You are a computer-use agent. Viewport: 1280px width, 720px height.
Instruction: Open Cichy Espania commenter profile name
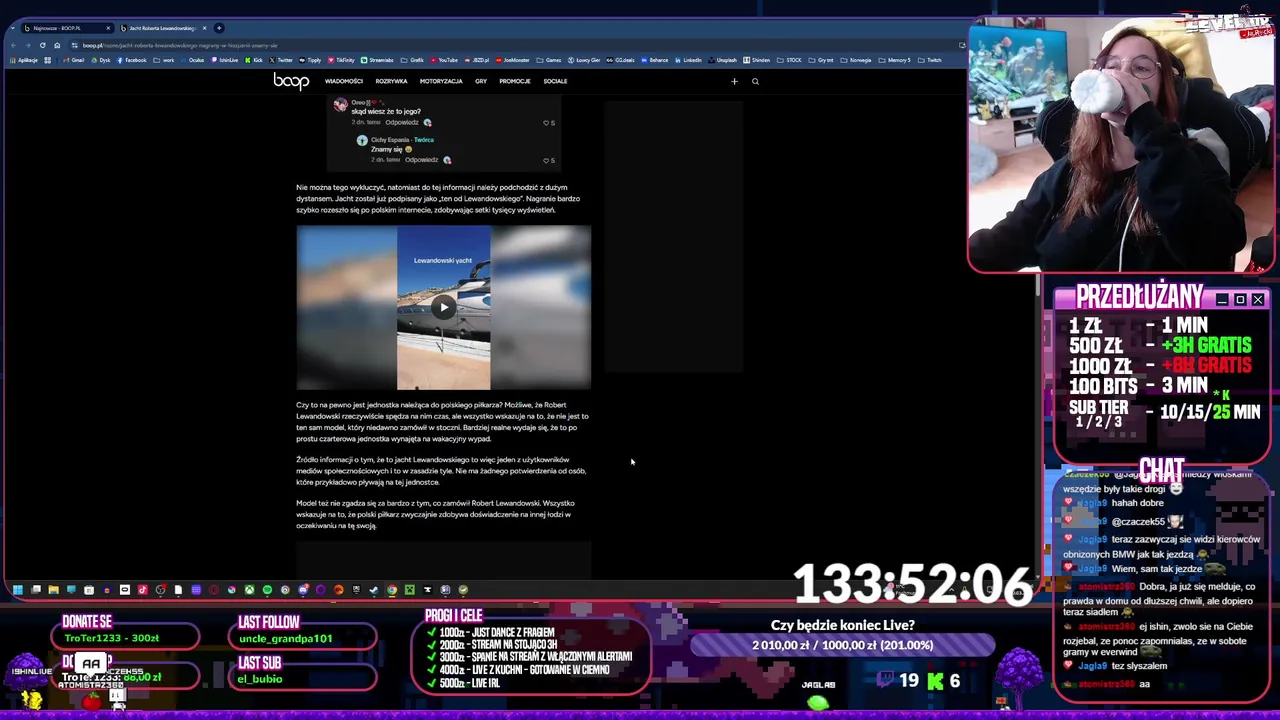[x=390, y=140]
